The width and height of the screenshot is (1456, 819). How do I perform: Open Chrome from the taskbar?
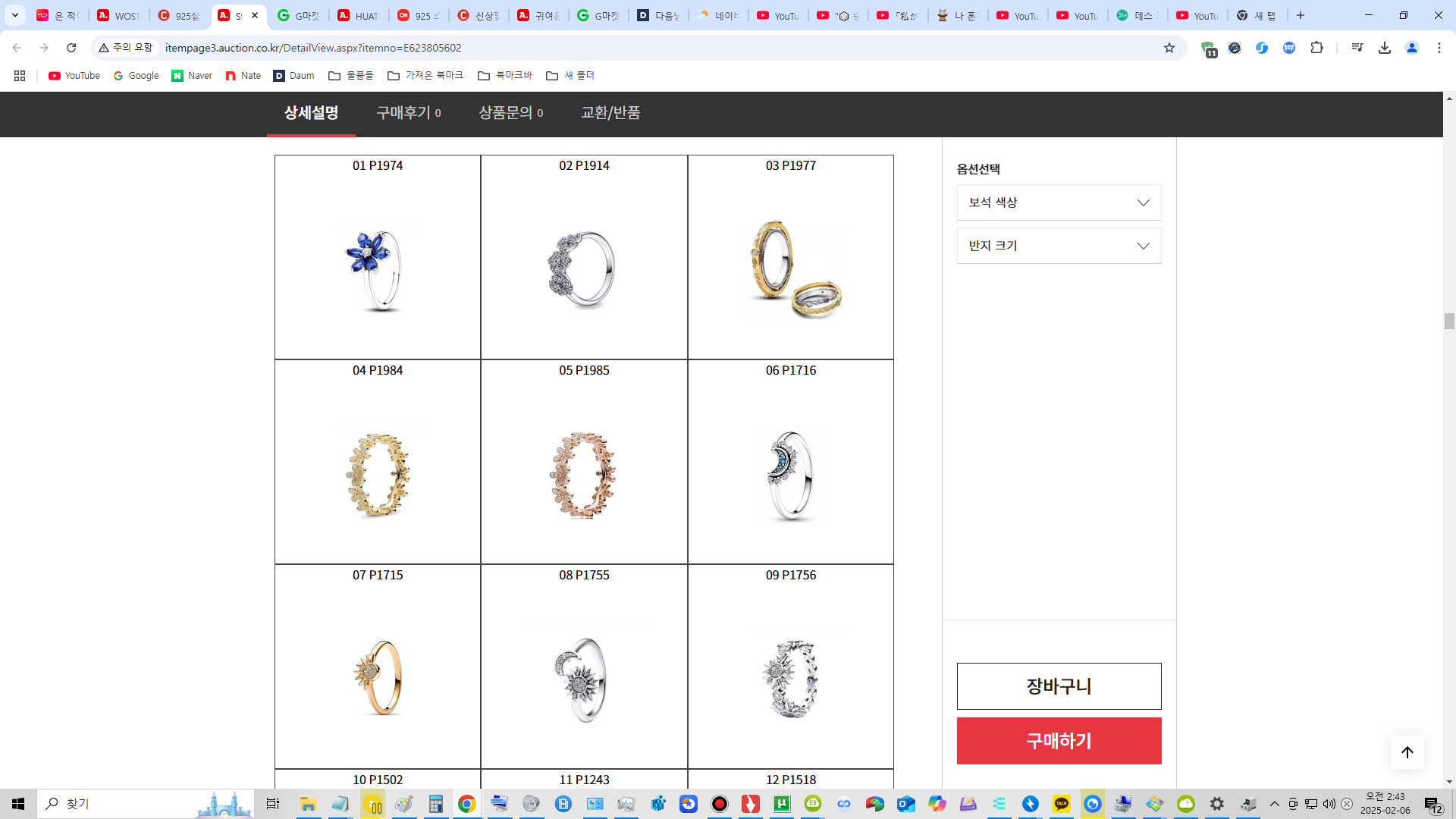click(467, 804)
